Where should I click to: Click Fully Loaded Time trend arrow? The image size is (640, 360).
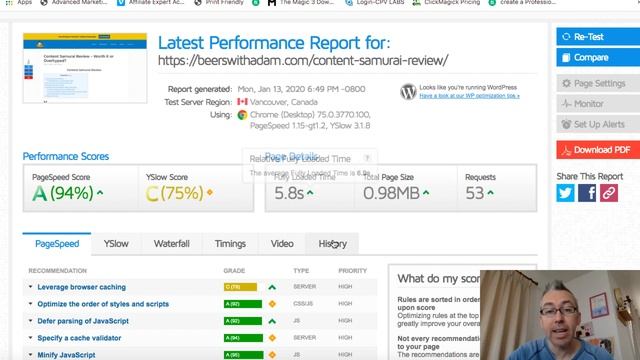pyautogui.click(x=310, y=193)
